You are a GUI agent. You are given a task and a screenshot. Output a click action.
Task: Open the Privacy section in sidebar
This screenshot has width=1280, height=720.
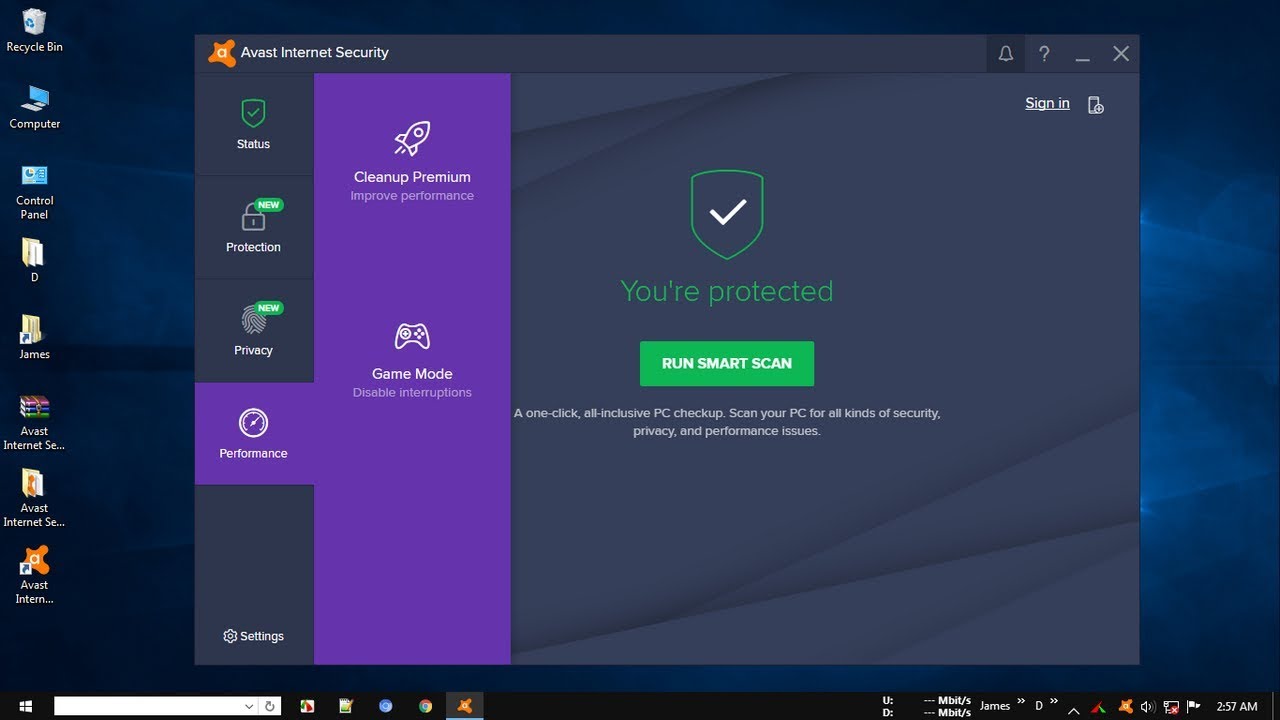254,330
